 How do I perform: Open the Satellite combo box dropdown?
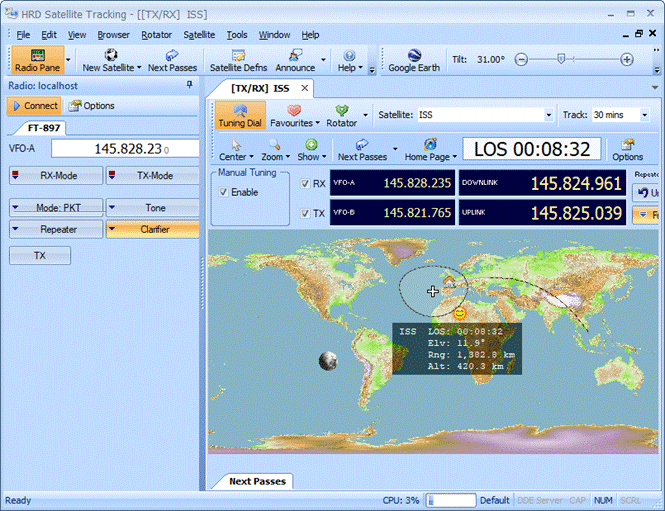coord(548,114)
